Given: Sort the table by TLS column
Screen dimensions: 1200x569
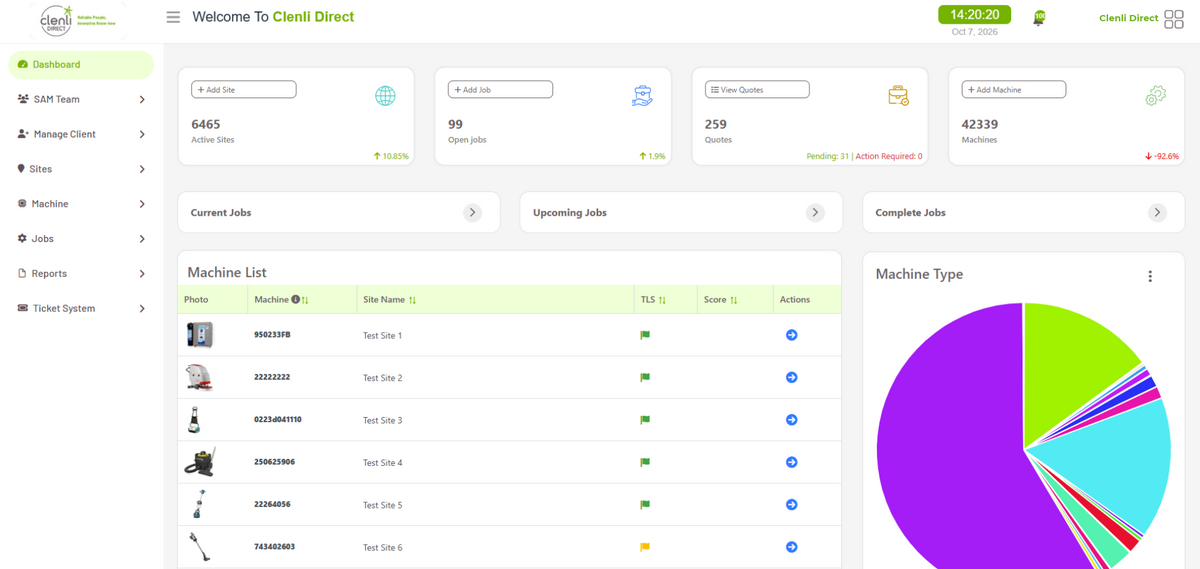Looking at the screenshot, I should coord(662,300).
